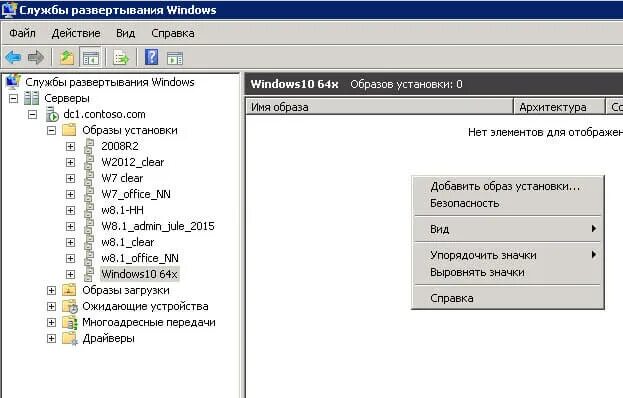The width and height of the screenshot is (623, 398).
Task: Open the Упорядочить значки submenu
Action: 507,255
